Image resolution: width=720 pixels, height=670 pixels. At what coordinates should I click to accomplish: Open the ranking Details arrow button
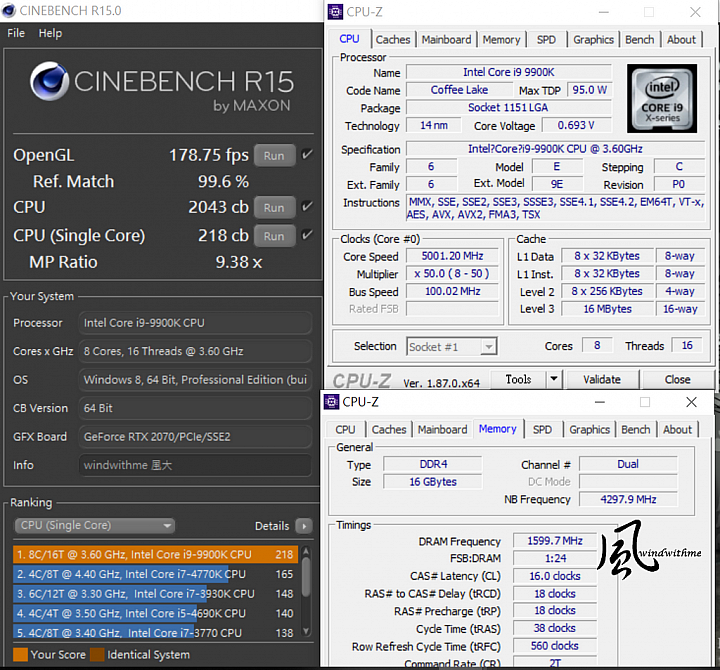304,526
